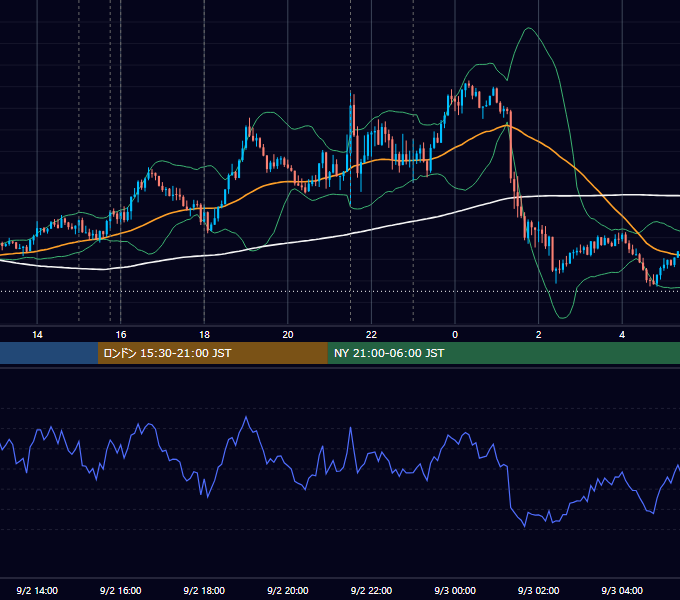Click the 16 hour label on the chart axis
The width and height of the screenshot is (680, 600).
tap(121, 335)
